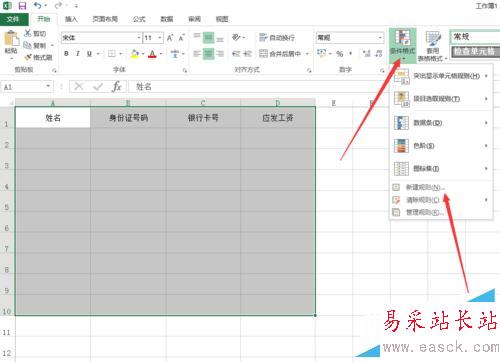
Task: Select the column C header
Action: pos(203,103)
